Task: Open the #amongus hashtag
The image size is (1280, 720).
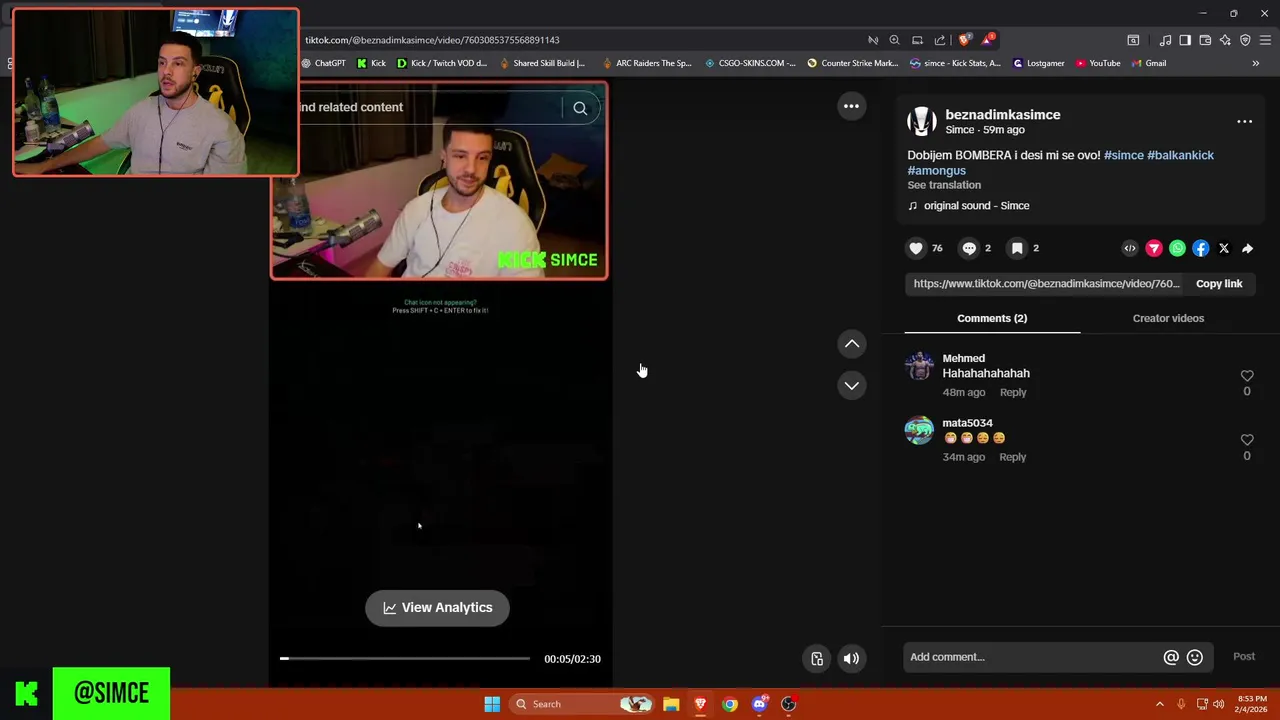Action: [937, 170]
